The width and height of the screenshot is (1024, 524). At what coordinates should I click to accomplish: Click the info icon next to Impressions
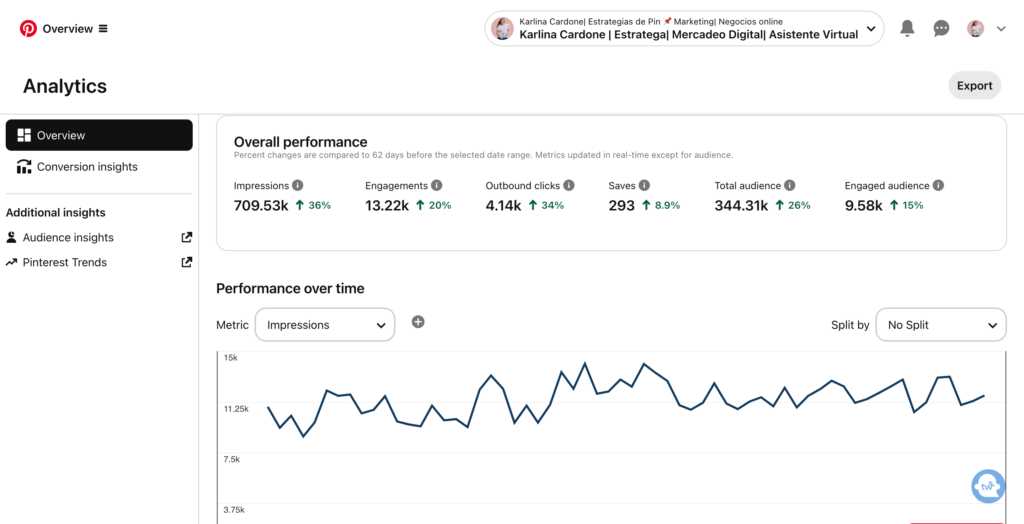point(298,186)
